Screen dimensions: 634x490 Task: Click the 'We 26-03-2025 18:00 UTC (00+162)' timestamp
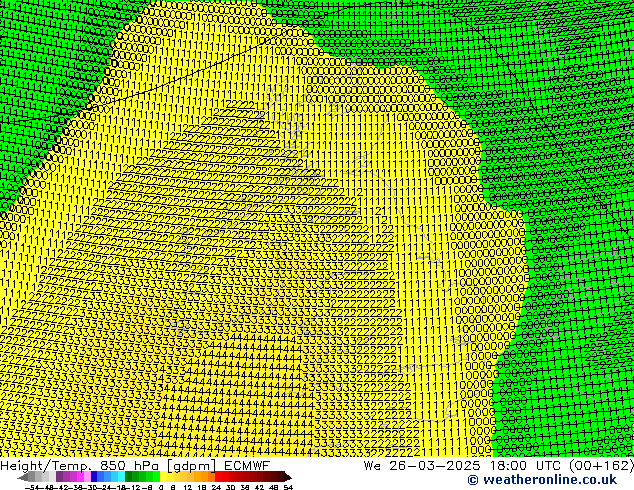coord(499,466)
